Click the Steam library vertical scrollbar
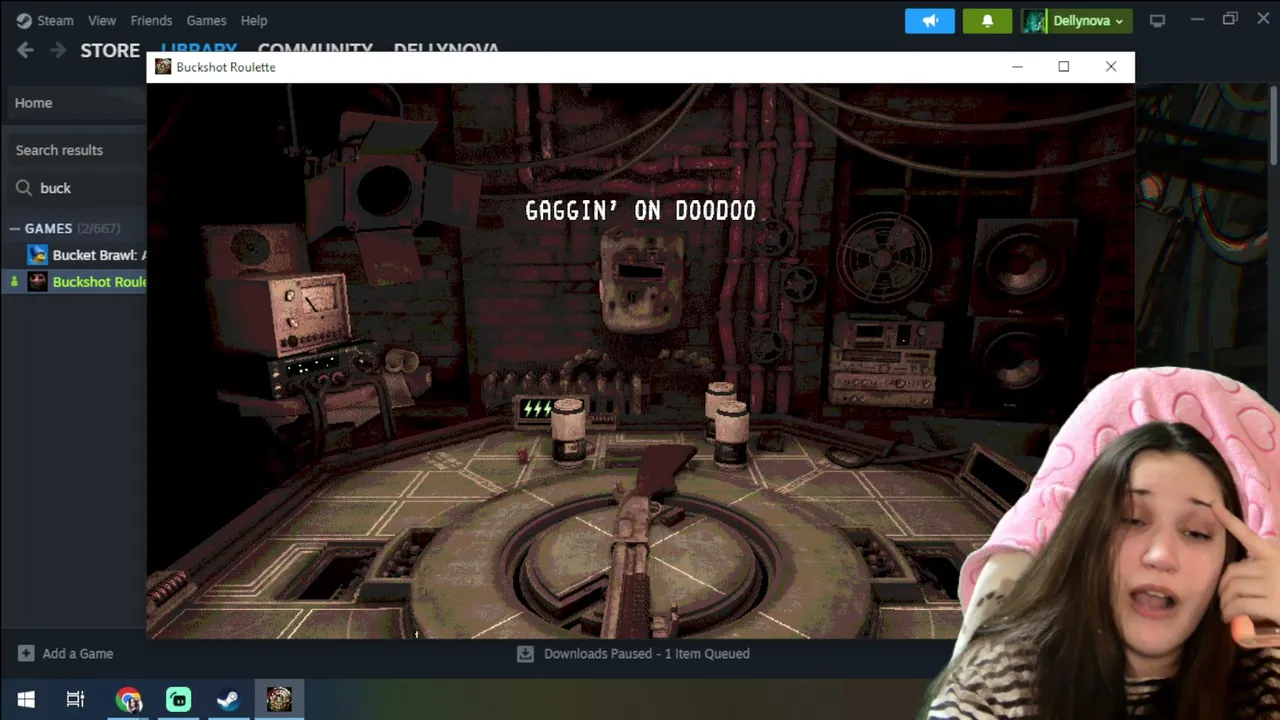Image resolution: width=1280 pixels, height=720 pixels. click(x=1274, y=125)
